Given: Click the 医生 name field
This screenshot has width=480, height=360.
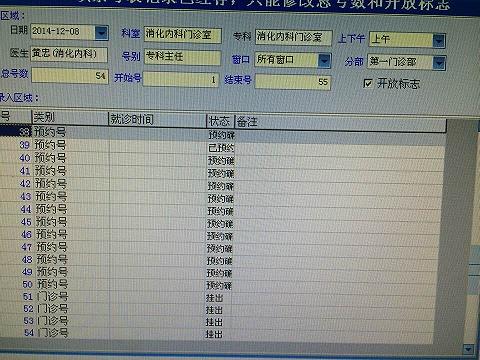Looking at the screenshot, I should click(x=69, y=54).
